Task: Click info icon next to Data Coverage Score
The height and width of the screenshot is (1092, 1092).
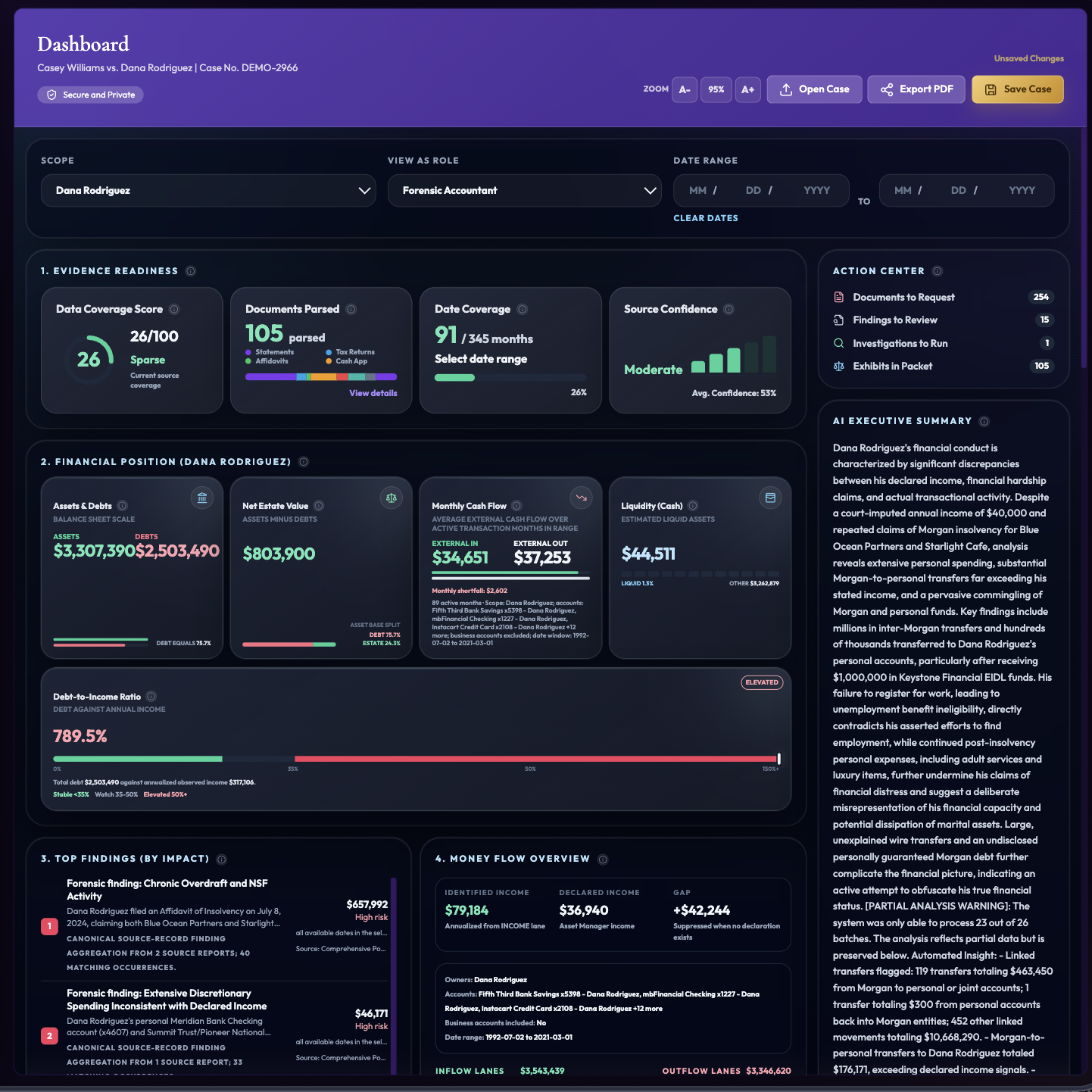Action: [174, 309]
